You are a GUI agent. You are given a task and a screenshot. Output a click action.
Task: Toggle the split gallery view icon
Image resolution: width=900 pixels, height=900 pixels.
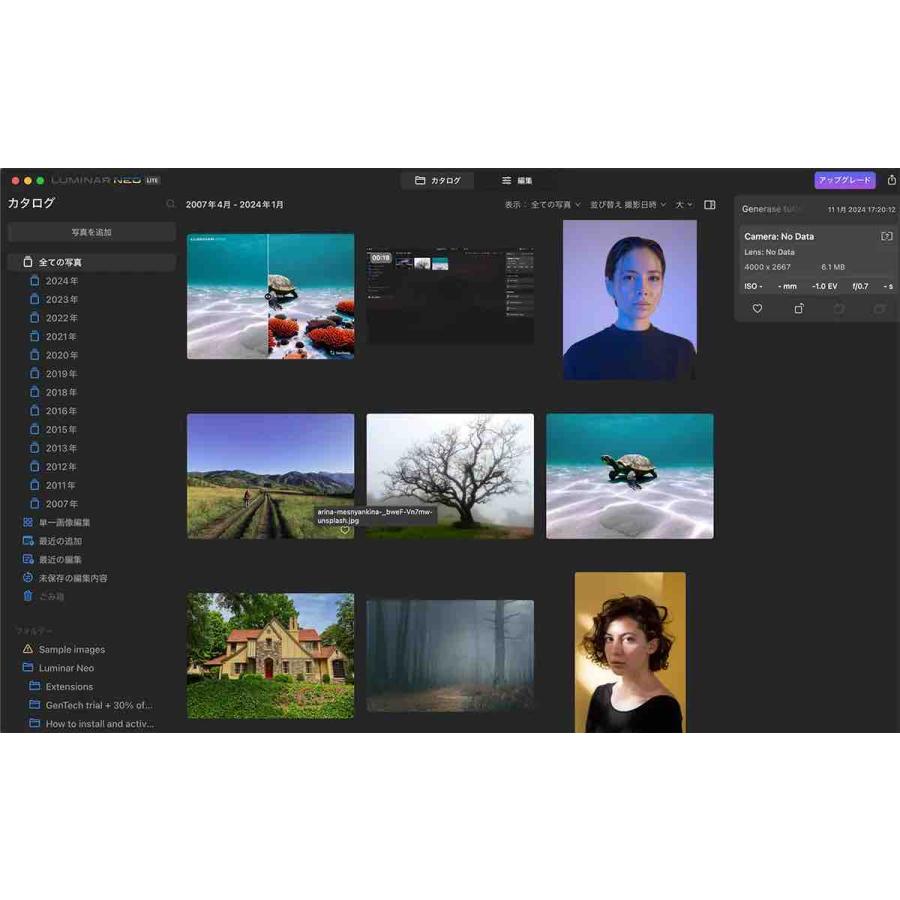point(709,204)
